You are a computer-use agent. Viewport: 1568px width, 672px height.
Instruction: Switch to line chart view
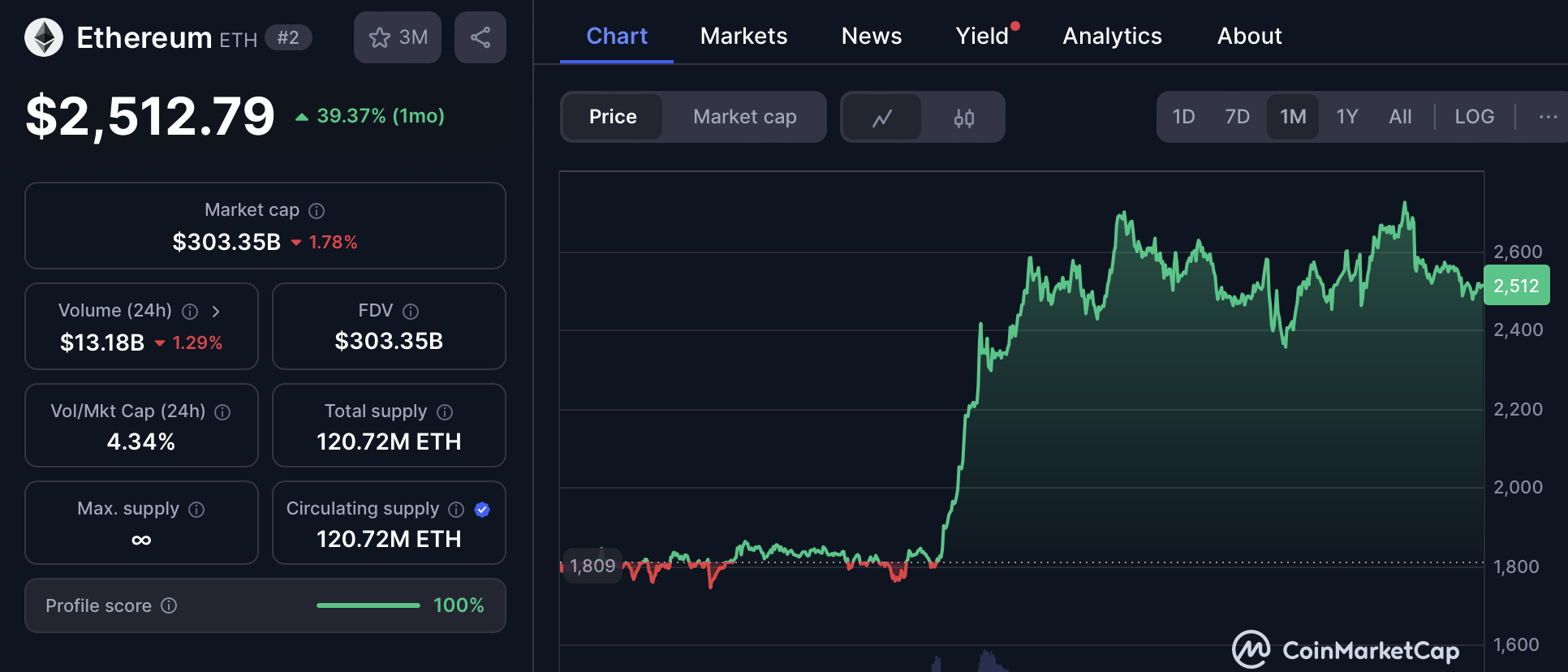click(882, 118)
